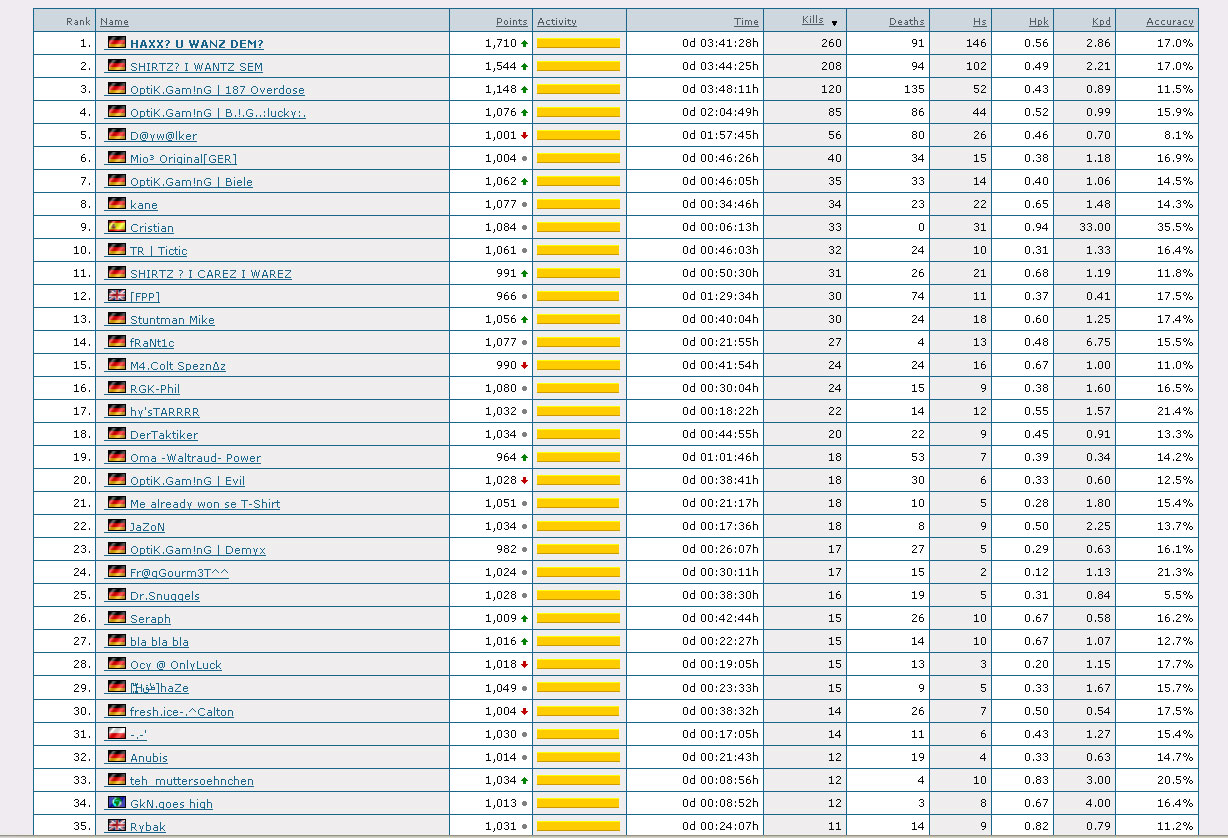Open Stuntman Mike player link
This screenshot has width=1228, height=838.
[172, 320]
